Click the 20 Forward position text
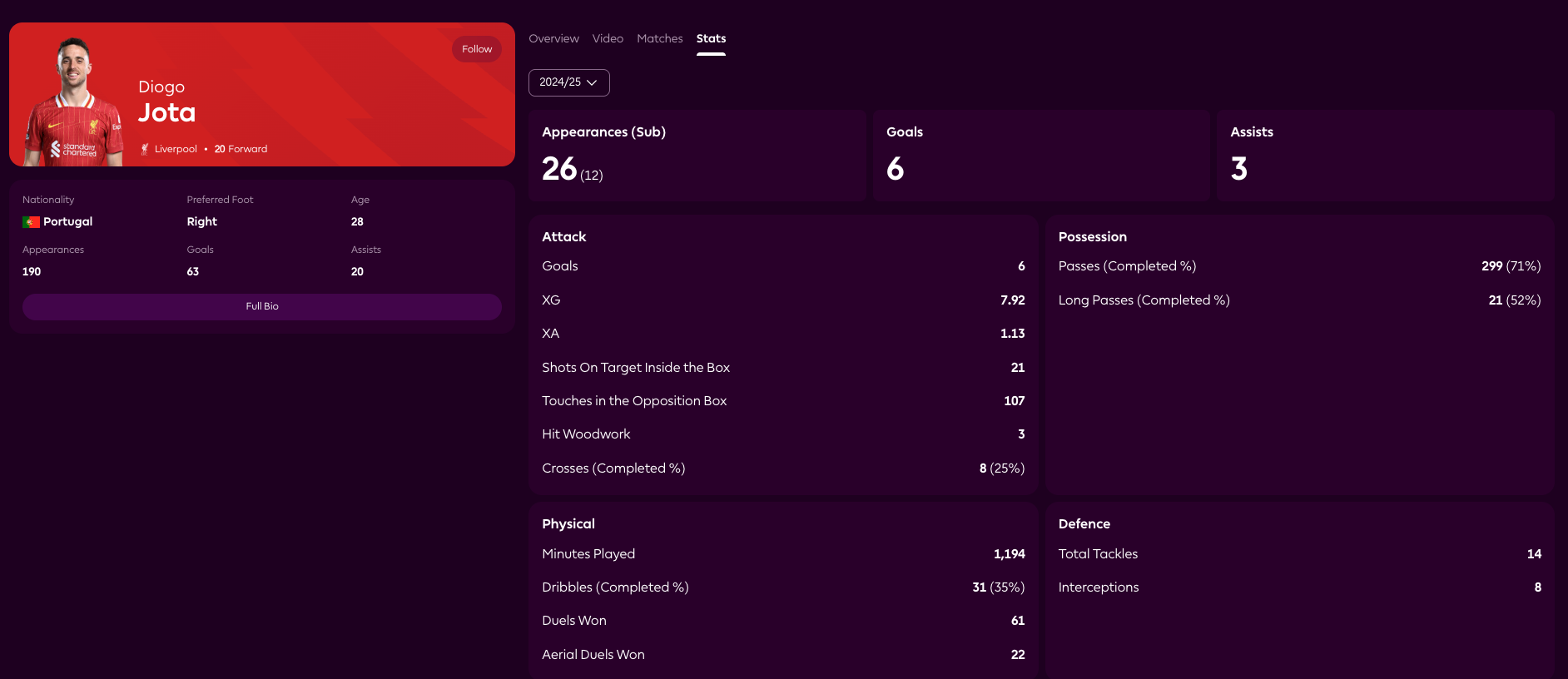 click(x=241, y=149)
